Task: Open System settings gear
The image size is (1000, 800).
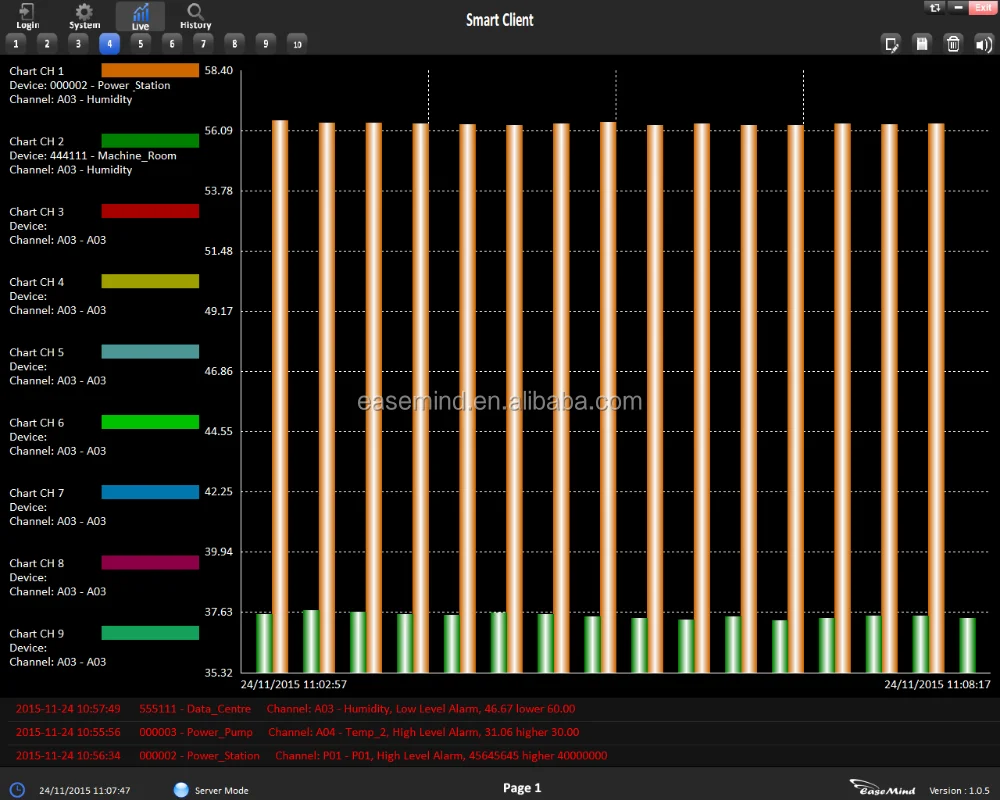Action: pos(85,16)
